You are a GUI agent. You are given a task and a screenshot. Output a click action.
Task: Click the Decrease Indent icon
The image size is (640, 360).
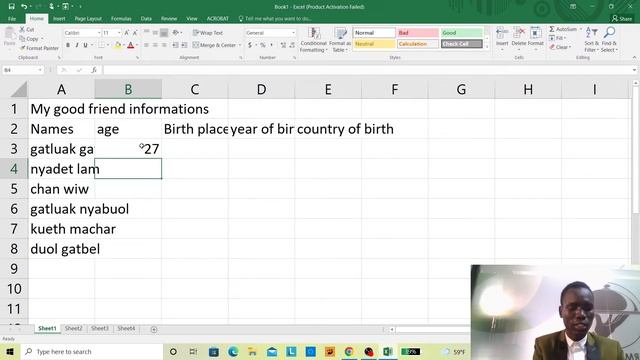pos(175,45)
